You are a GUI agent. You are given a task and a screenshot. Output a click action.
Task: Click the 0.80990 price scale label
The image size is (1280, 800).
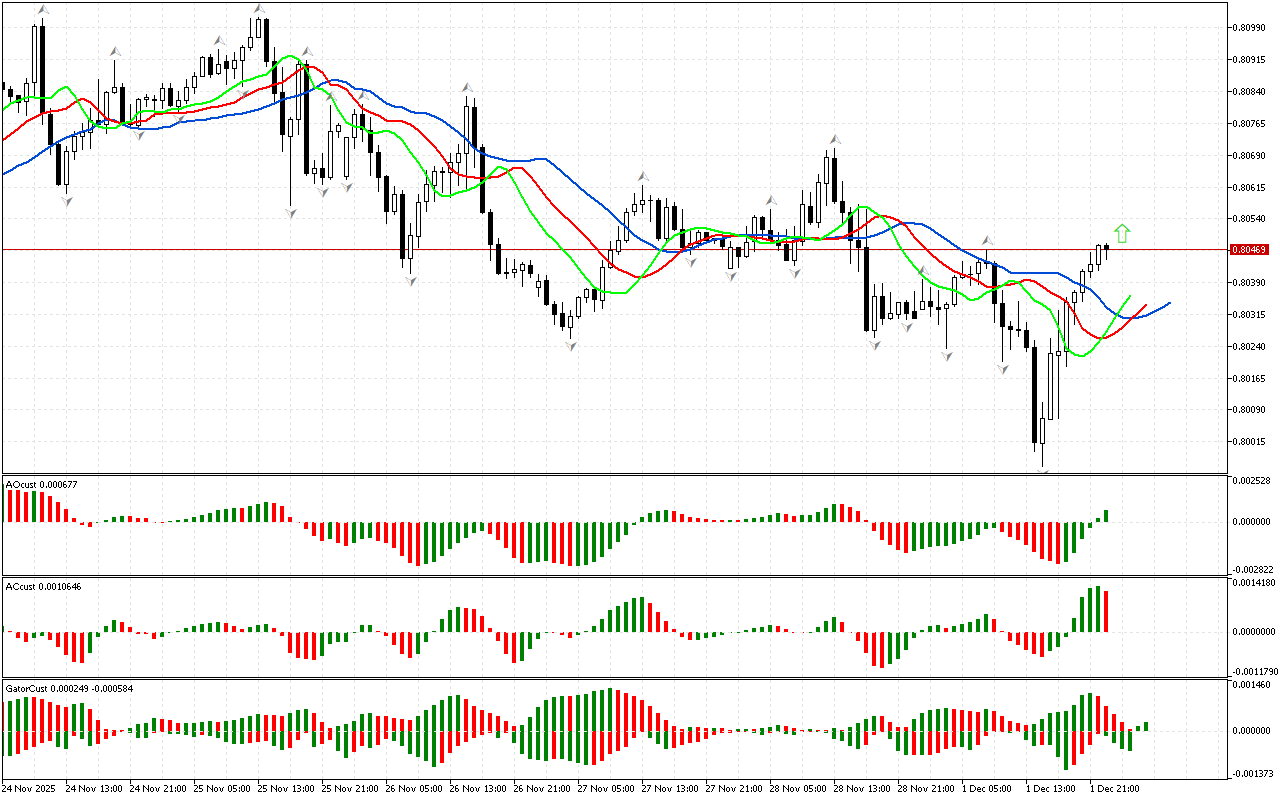point(1248,28)
